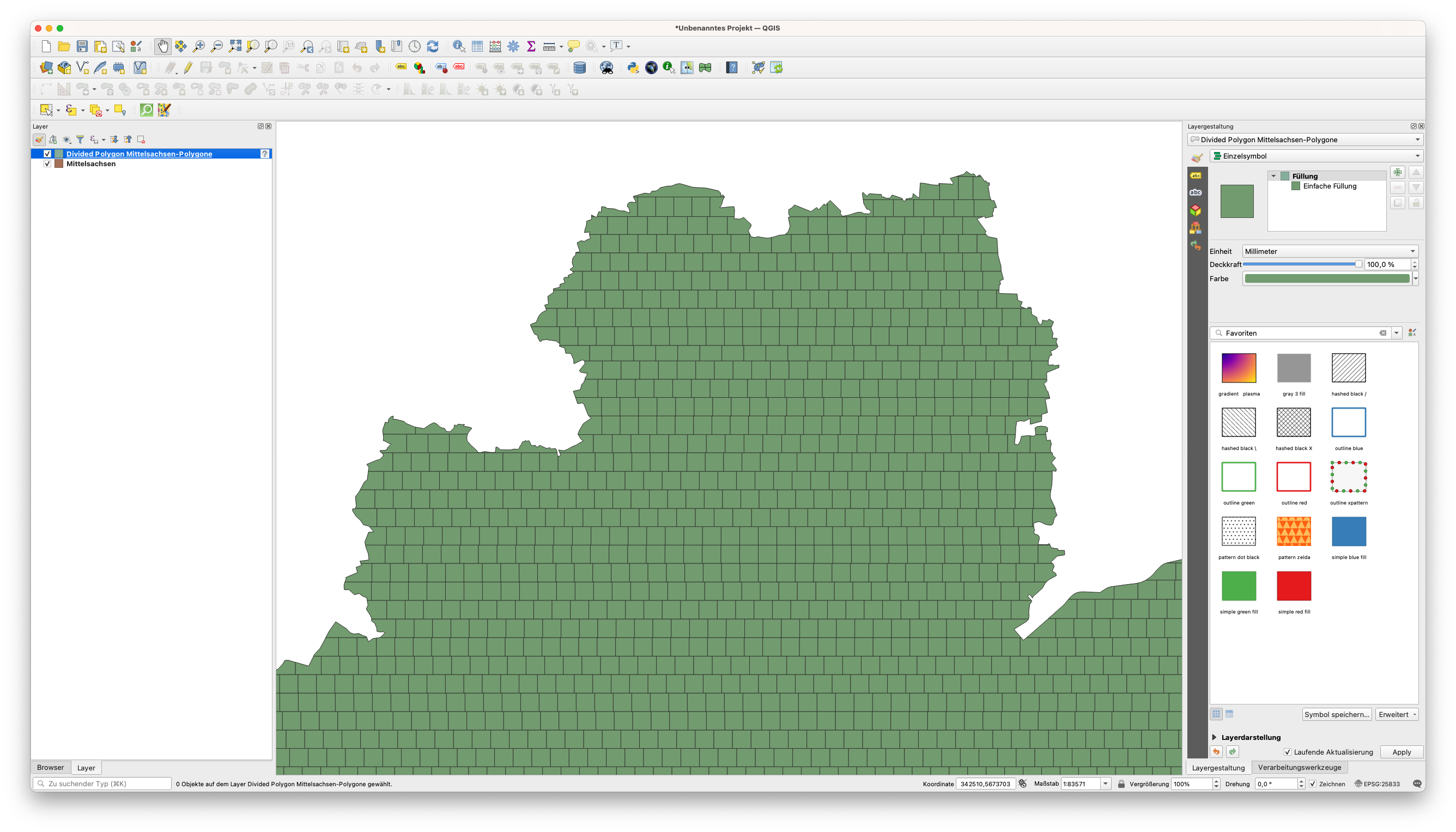Open the Favoriten filter dropdown arrow
The width and height of the screenshot is (1456, 832).
[x=1397, y=332]
